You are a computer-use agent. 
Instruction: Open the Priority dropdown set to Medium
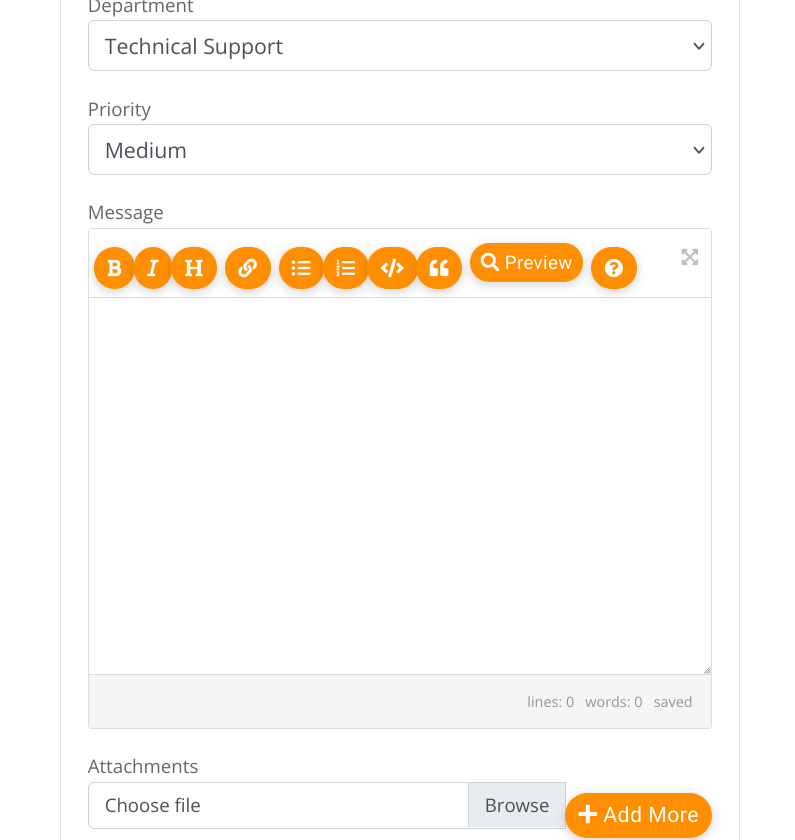400,150
